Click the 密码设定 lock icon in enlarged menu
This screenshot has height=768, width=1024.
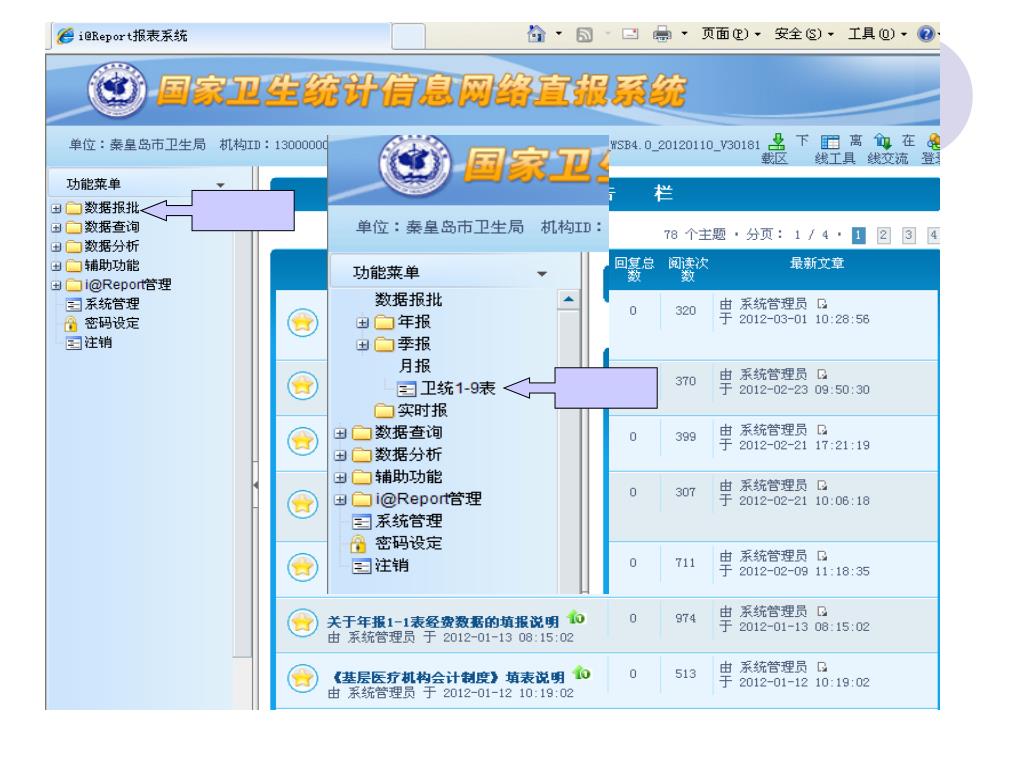point(357,543)
